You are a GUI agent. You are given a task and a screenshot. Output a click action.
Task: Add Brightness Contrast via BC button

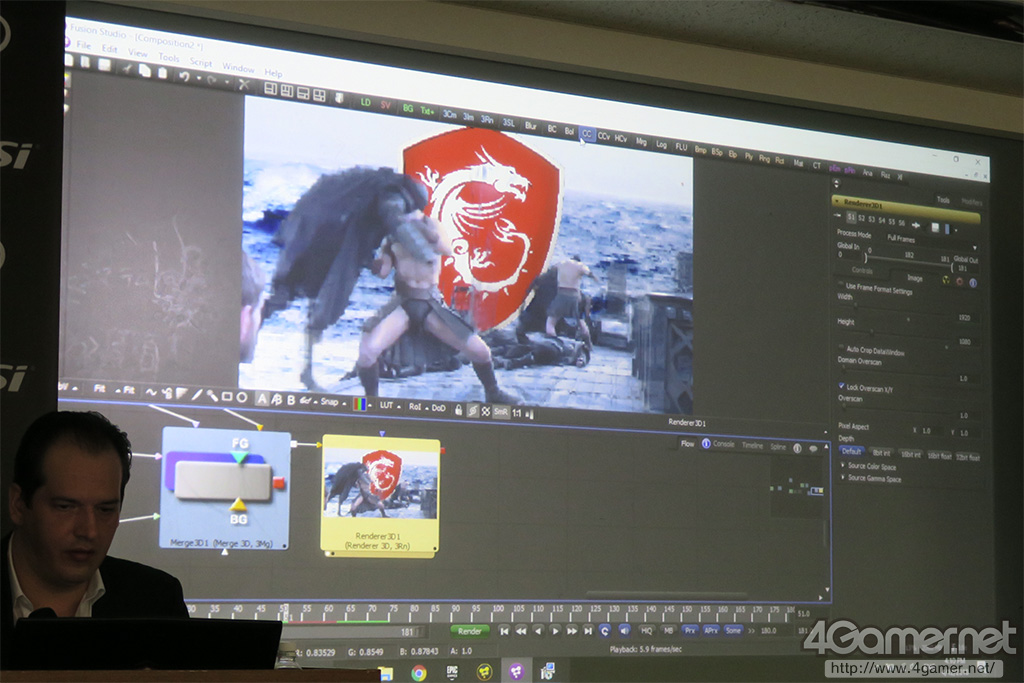[x=552, y=129]
